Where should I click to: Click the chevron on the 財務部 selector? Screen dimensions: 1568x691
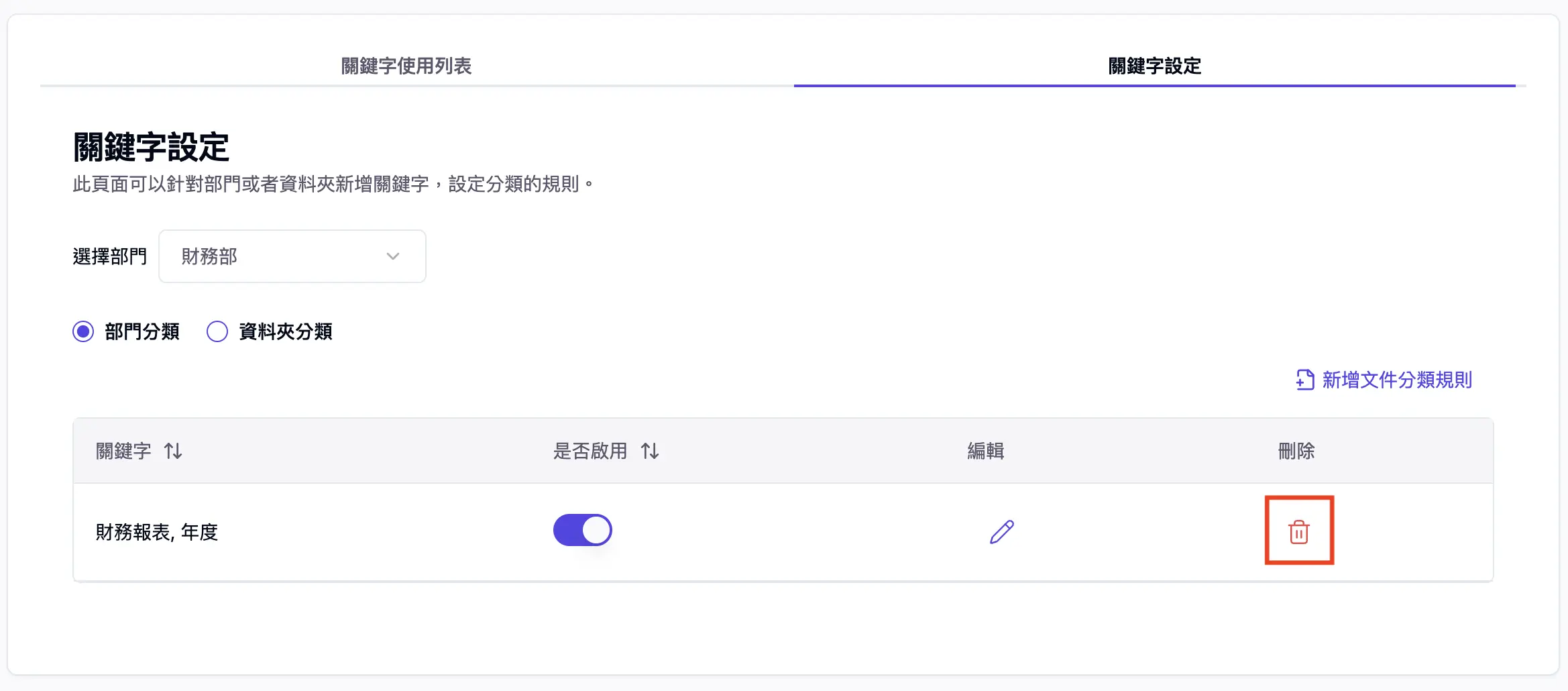(x=394, y=256)
